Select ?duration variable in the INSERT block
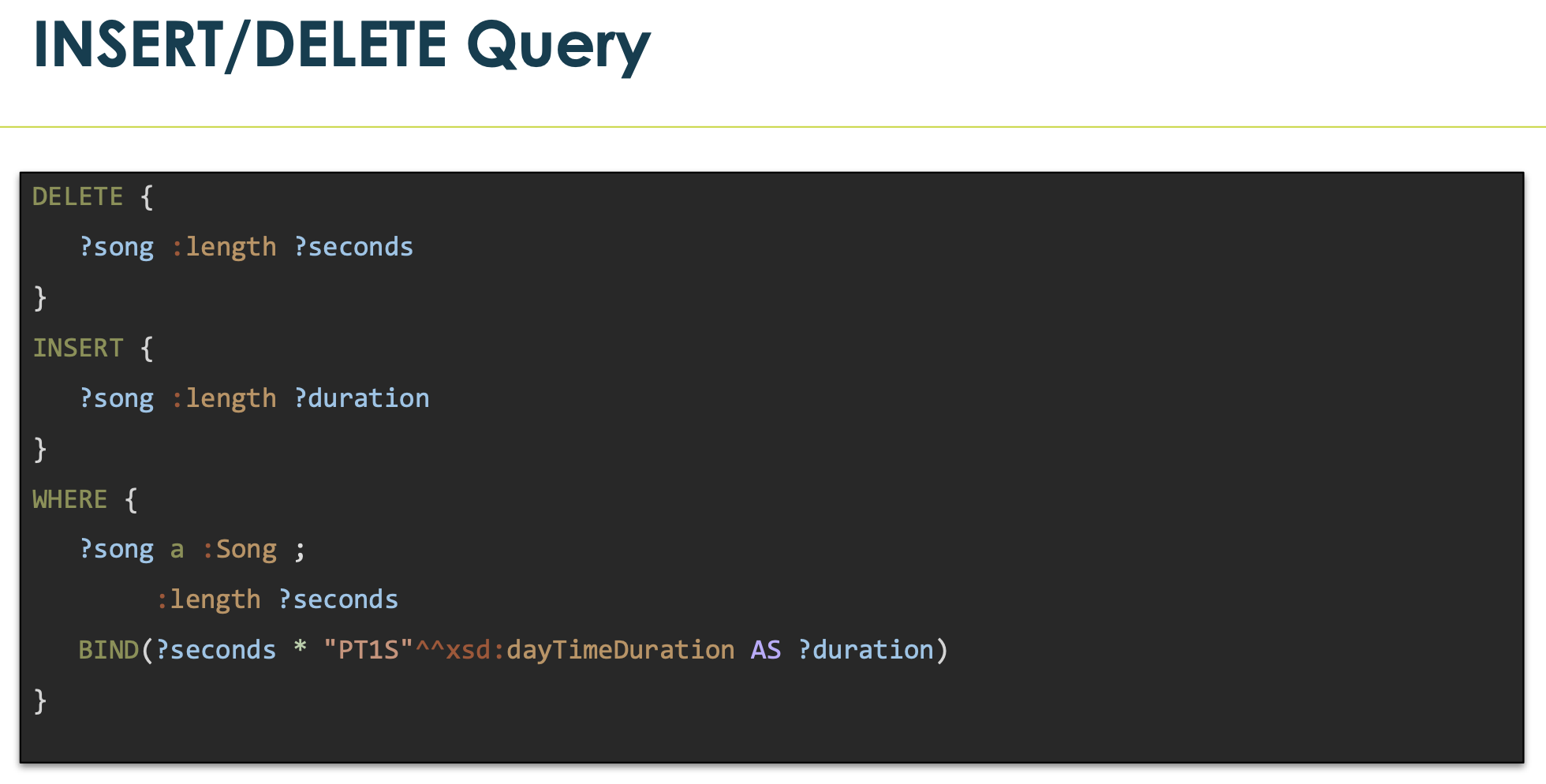Screen dimensions: 1546x784 click(x=361, y=398)
